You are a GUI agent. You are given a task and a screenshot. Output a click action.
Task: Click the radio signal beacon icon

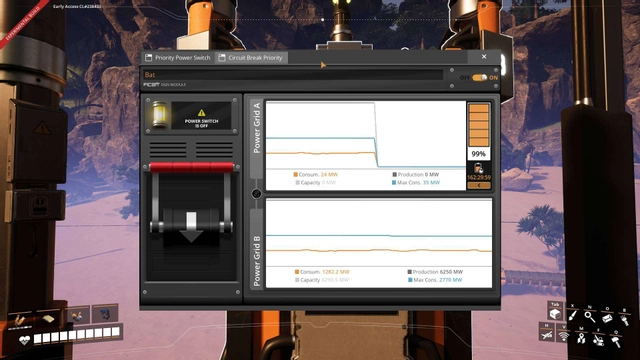564,336
